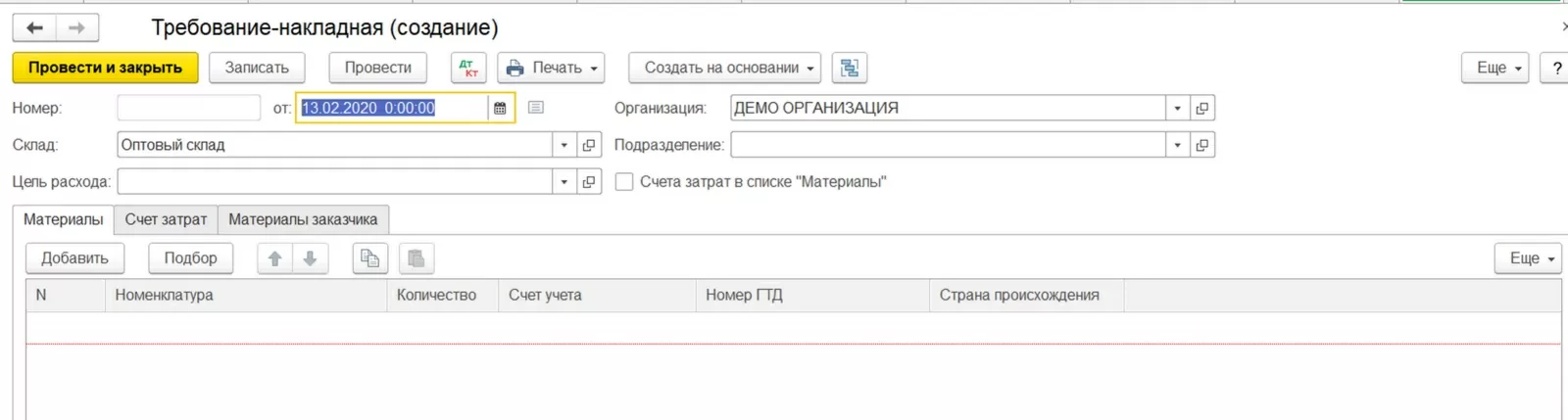Click the Страна происхождения column header

click(1026, 296)
